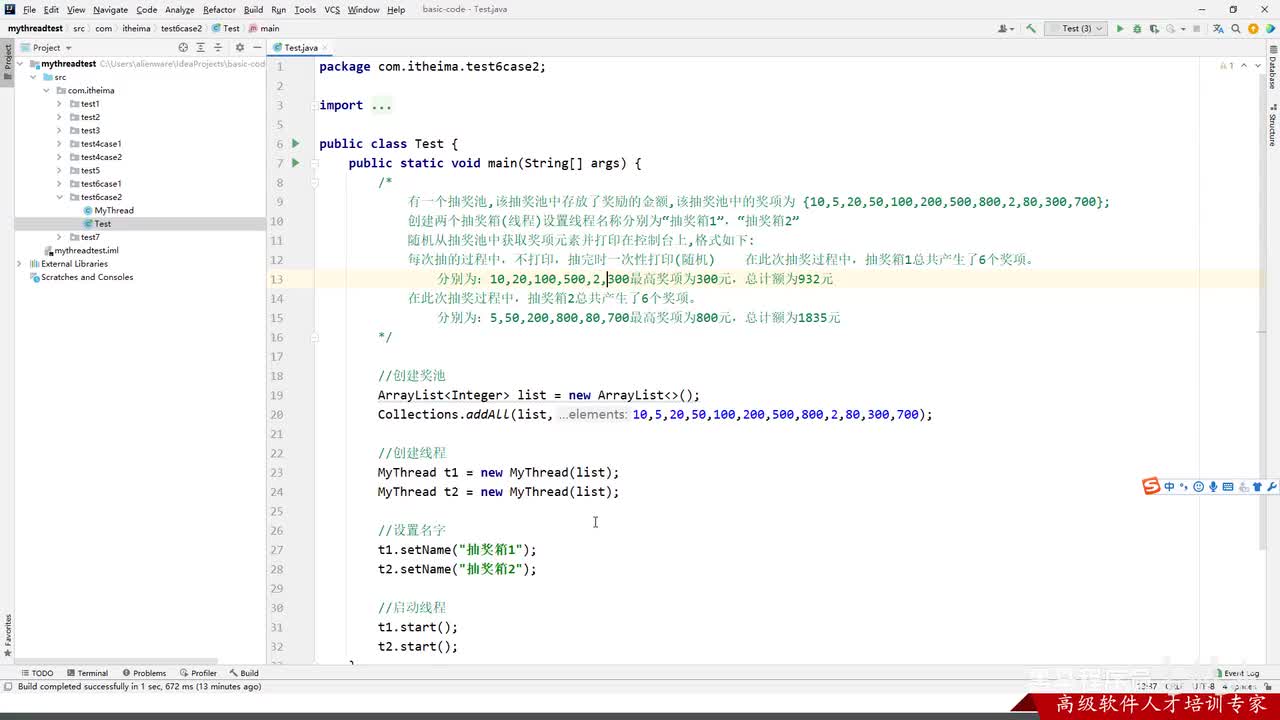Open the Event Log
Viewport: 1280px width, 720px height.
(x=1236, y=673)
